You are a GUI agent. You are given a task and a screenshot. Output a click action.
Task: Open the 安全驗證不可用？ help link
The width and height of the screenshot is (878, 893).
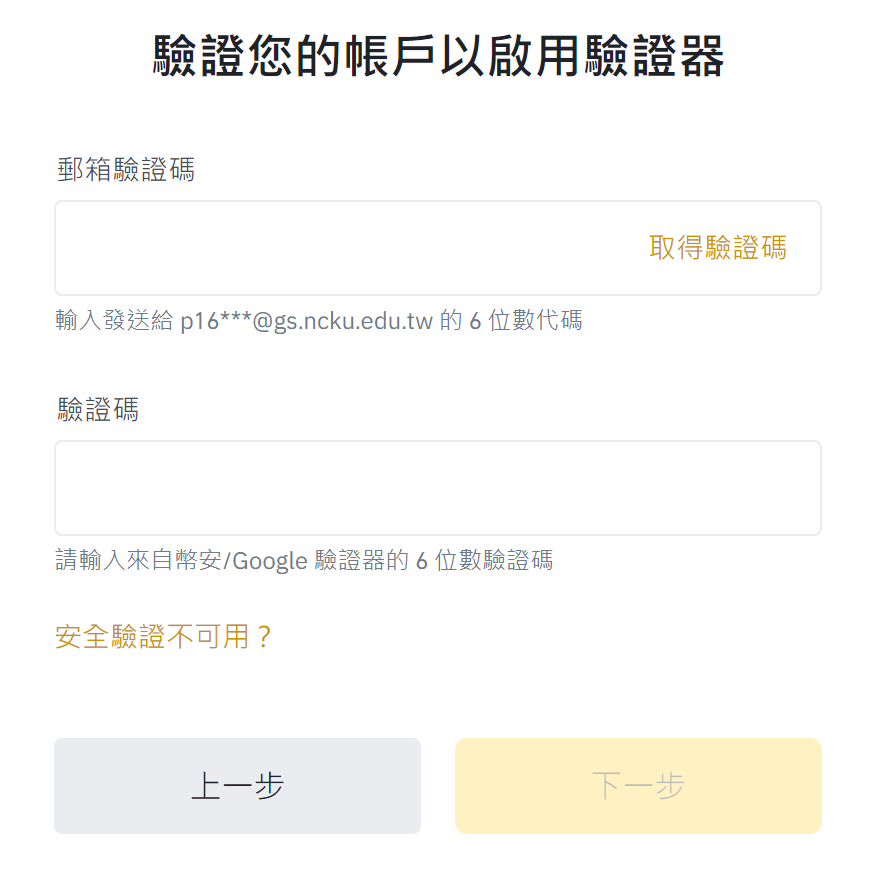click(x=163, y=636)
